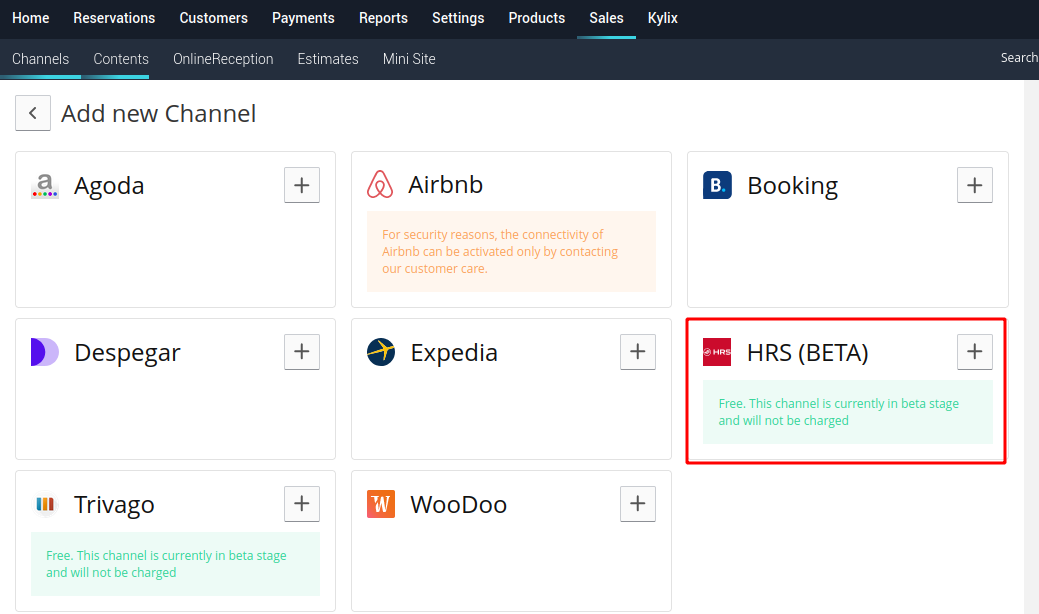Click the Trivago channel name

pyautogui.click(x=114, y=505)
